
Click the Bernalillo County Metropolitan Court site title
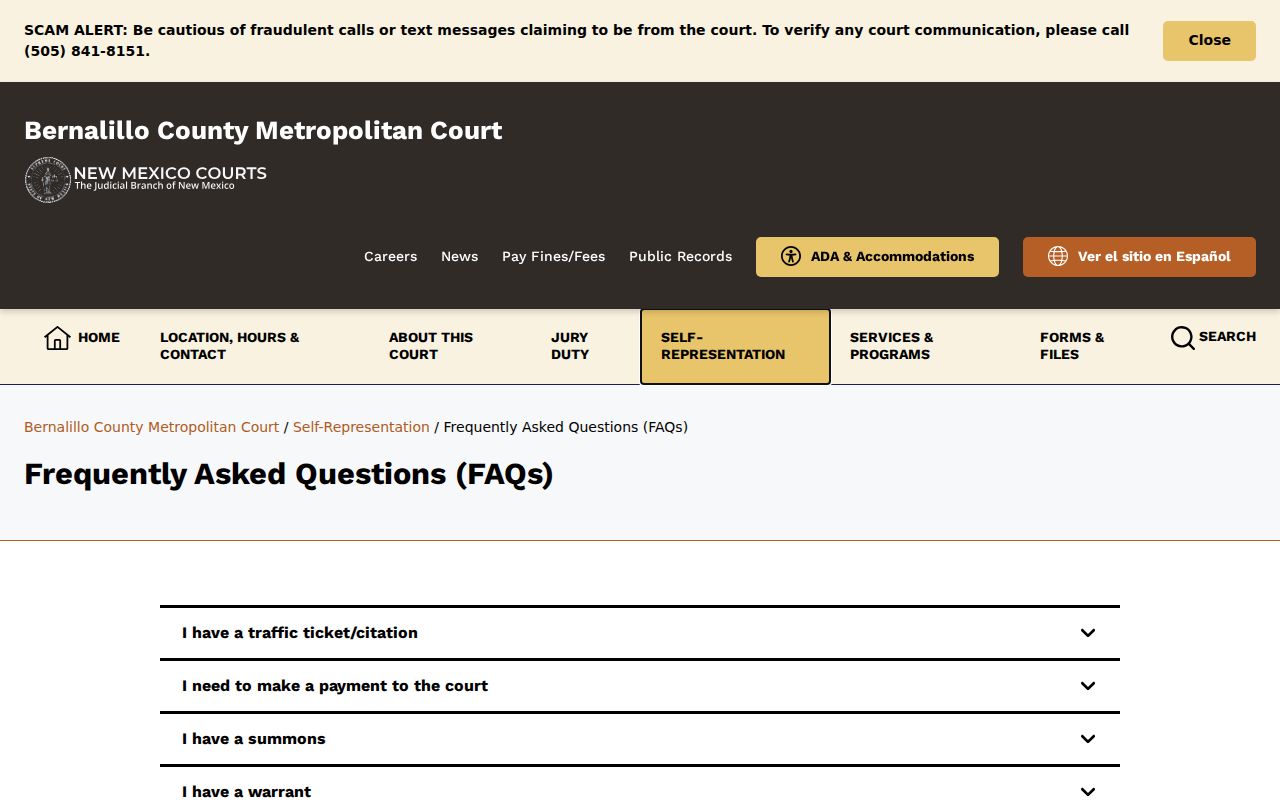263,131
